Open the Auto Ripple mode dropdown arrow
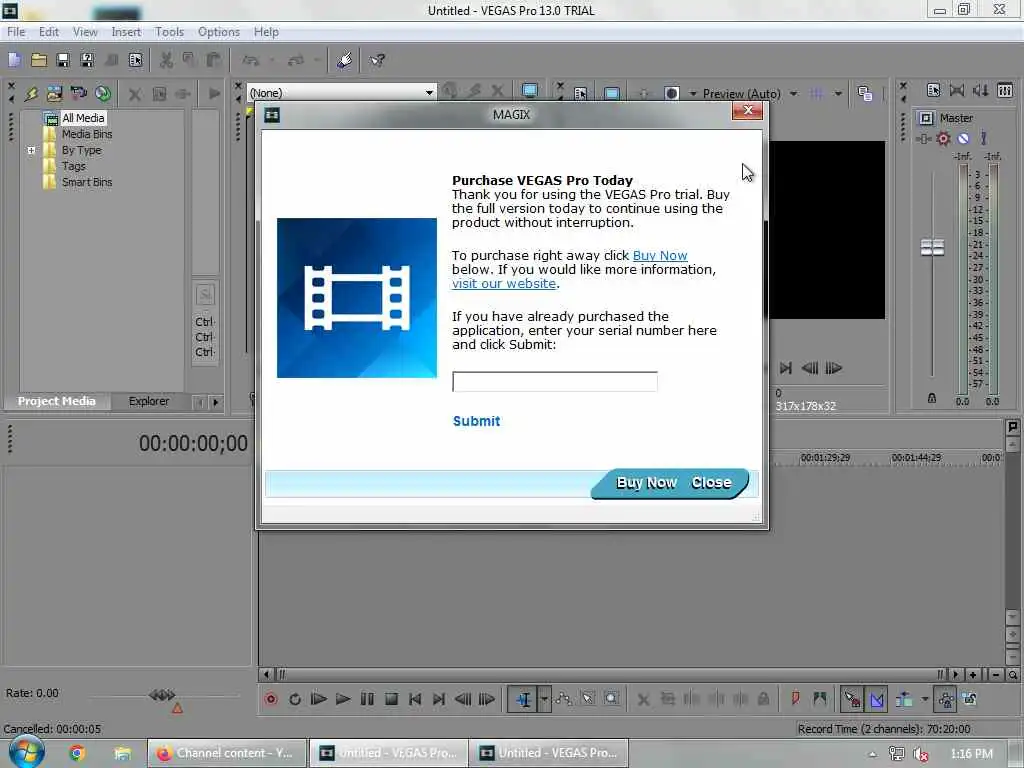The height and width of the screenshot is (768, 1024). (x=925, y=699)
